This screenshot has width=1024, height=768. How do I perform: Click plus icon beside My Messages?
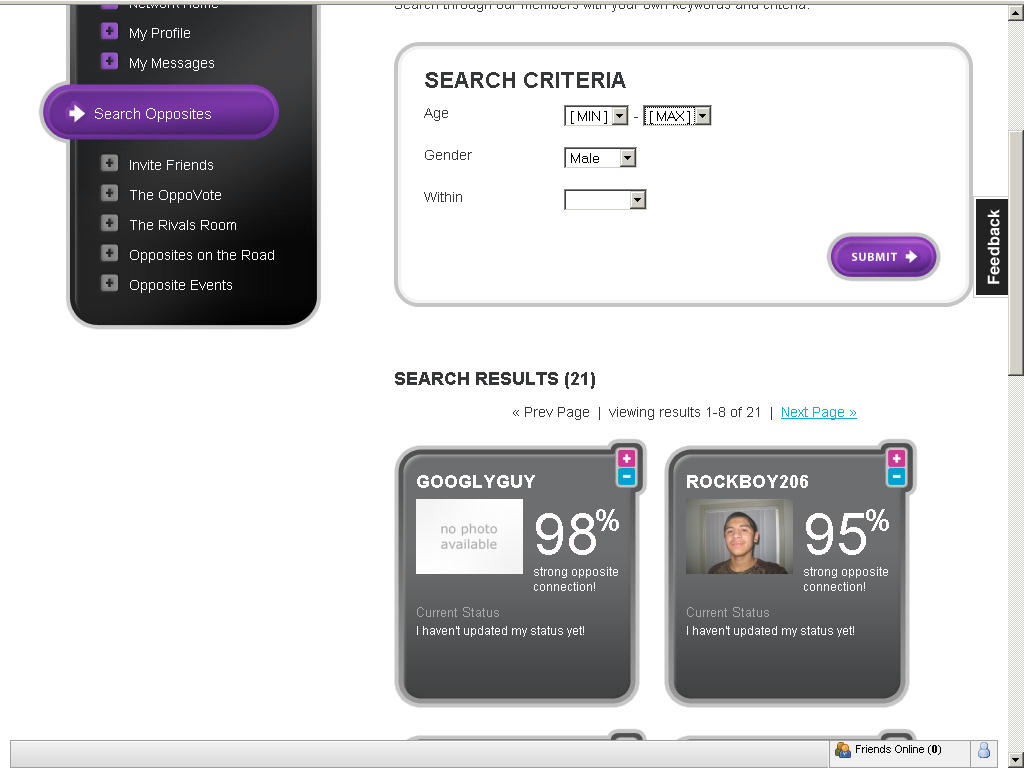coord(109,61)
